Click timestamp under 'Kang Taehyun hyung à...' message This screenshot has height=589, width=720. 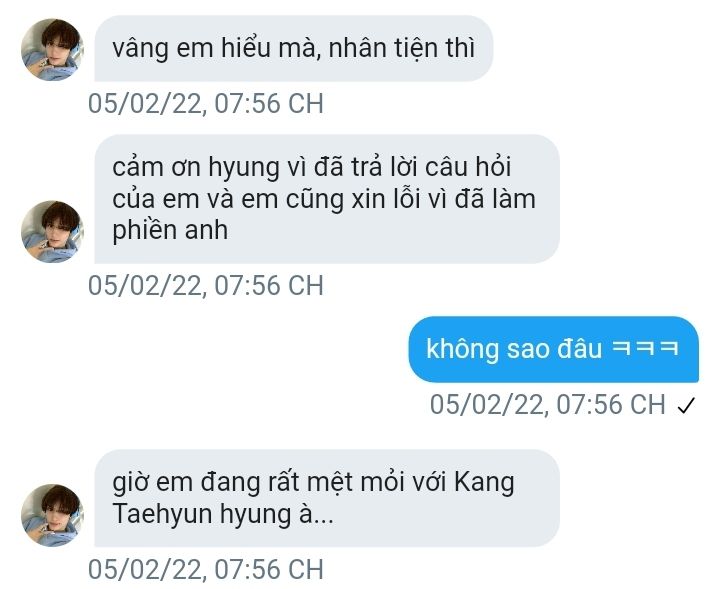[206, 569]
